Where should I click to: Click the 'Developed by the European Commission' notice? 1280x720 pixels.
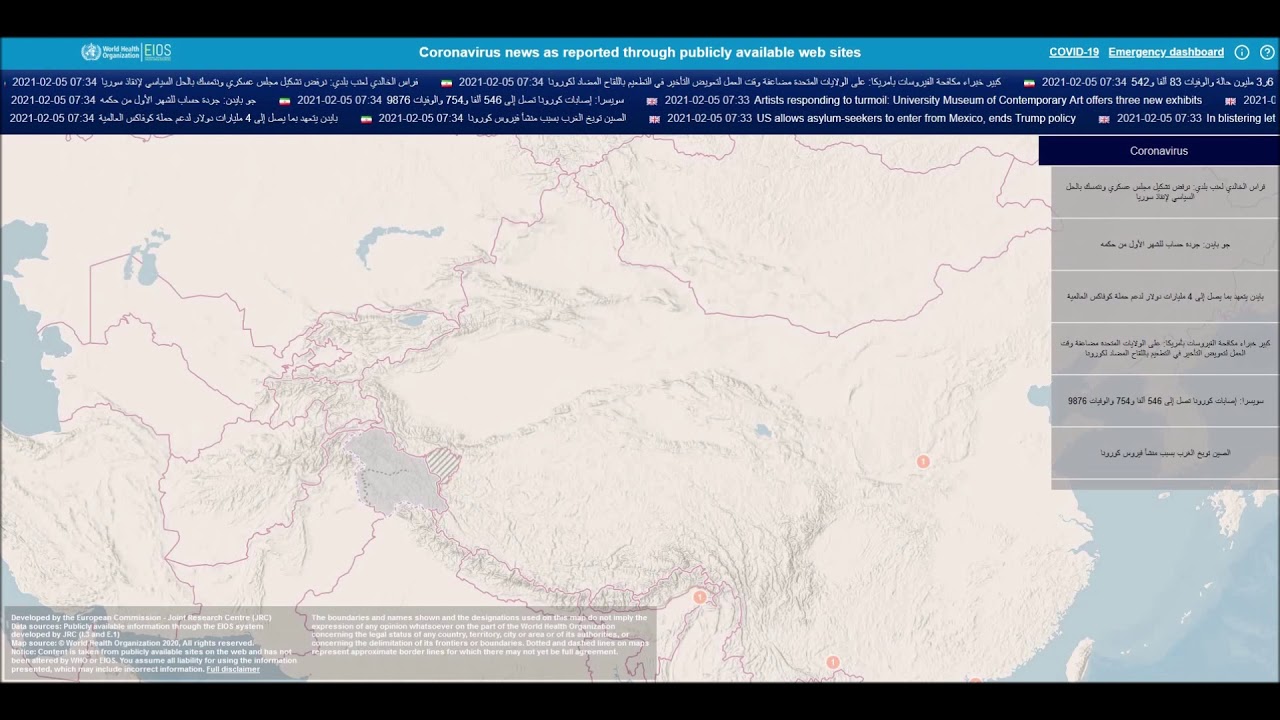[x=154, y=643]
